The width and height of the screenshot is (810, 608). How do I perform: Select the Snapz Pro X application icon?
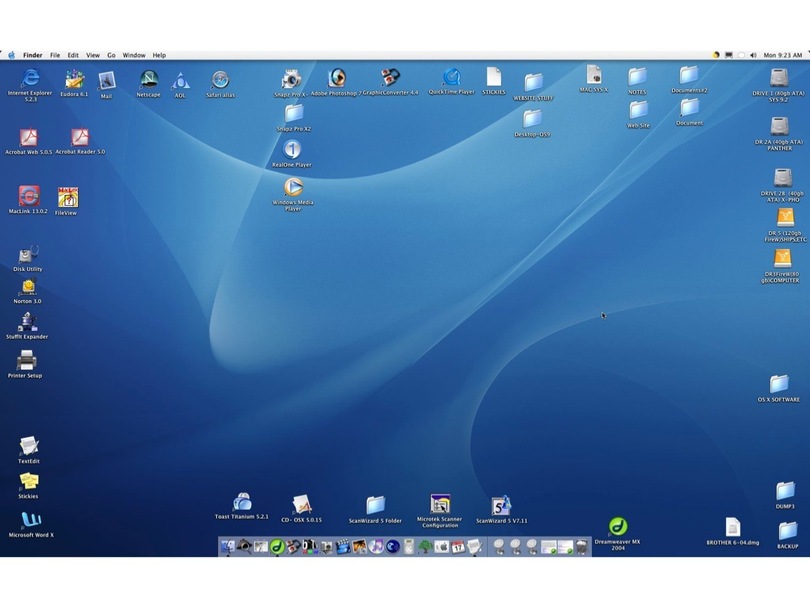pos(291,80)
